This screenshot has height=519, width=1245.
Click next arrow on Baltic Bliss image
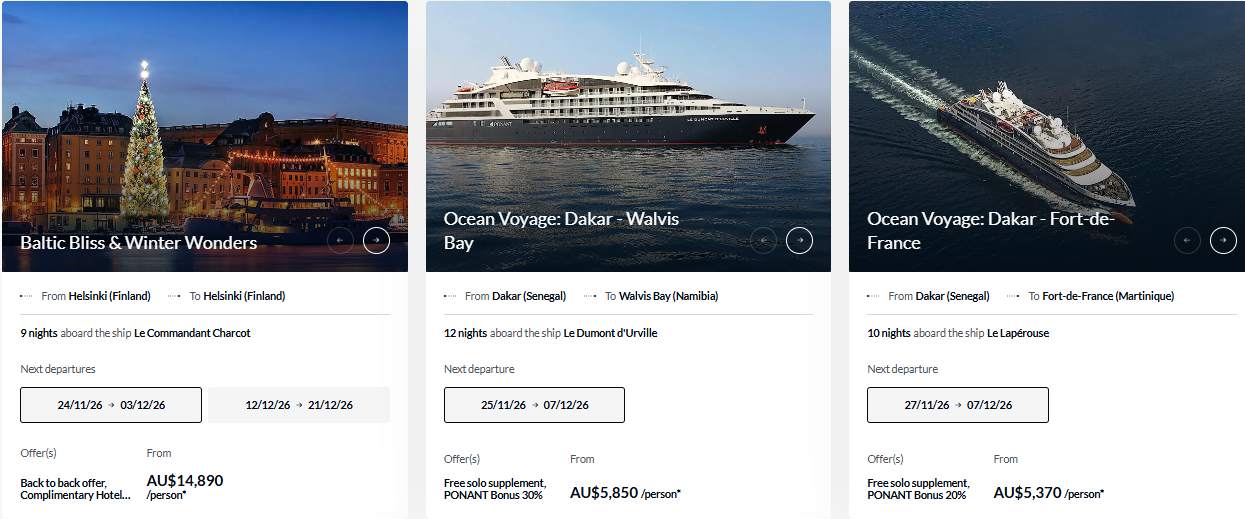pos(376,240)
